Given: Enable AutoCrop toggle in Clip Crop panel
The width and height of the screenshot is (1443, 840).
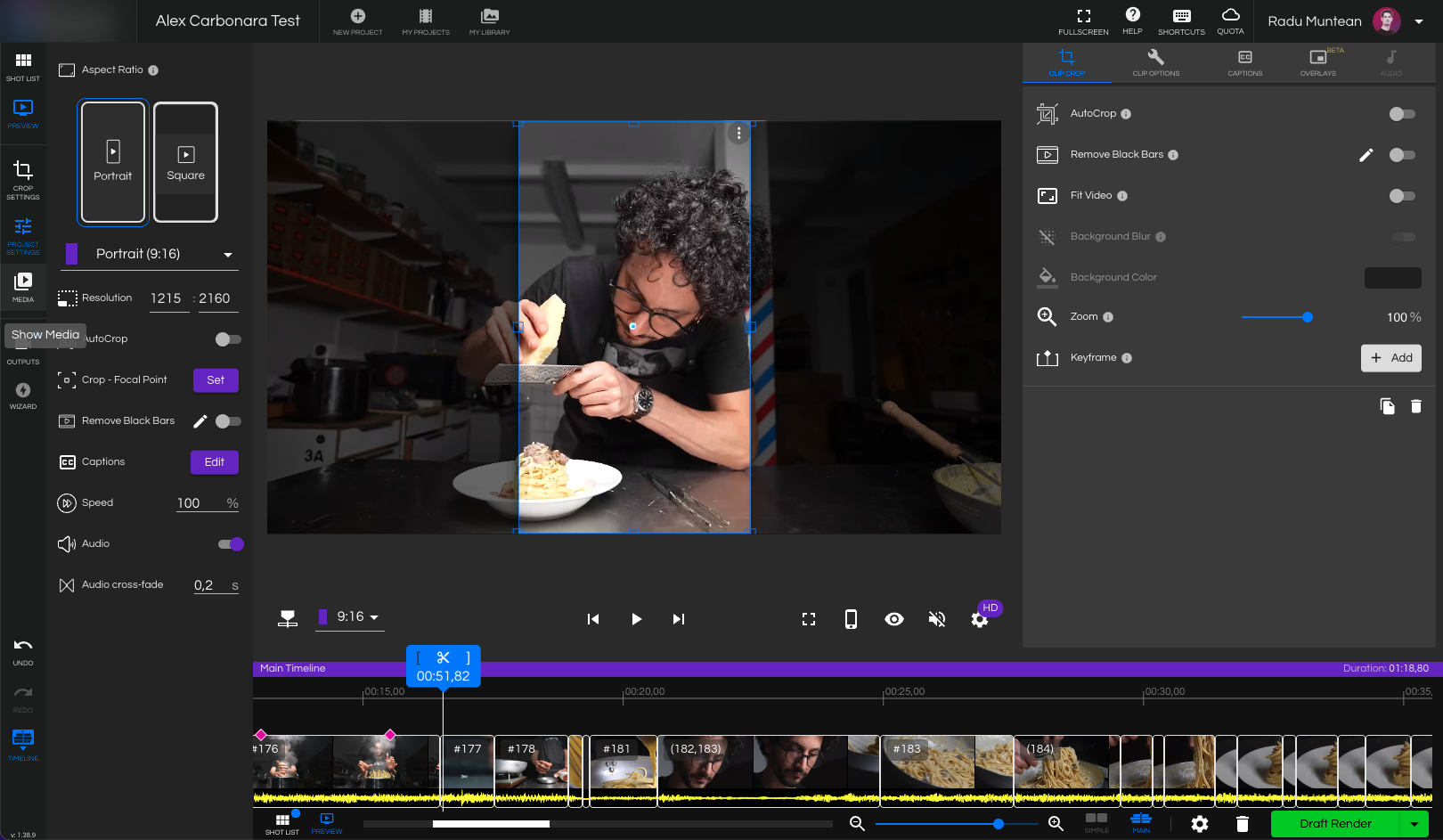Looking at the screenshot, I should click(x=1401, y=114).
